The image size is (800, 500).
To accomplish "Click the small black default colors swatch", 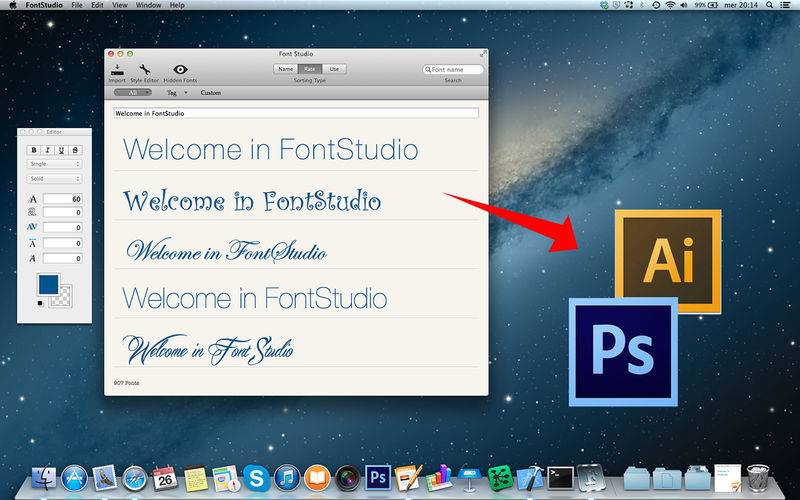I will tap(40, 304).
